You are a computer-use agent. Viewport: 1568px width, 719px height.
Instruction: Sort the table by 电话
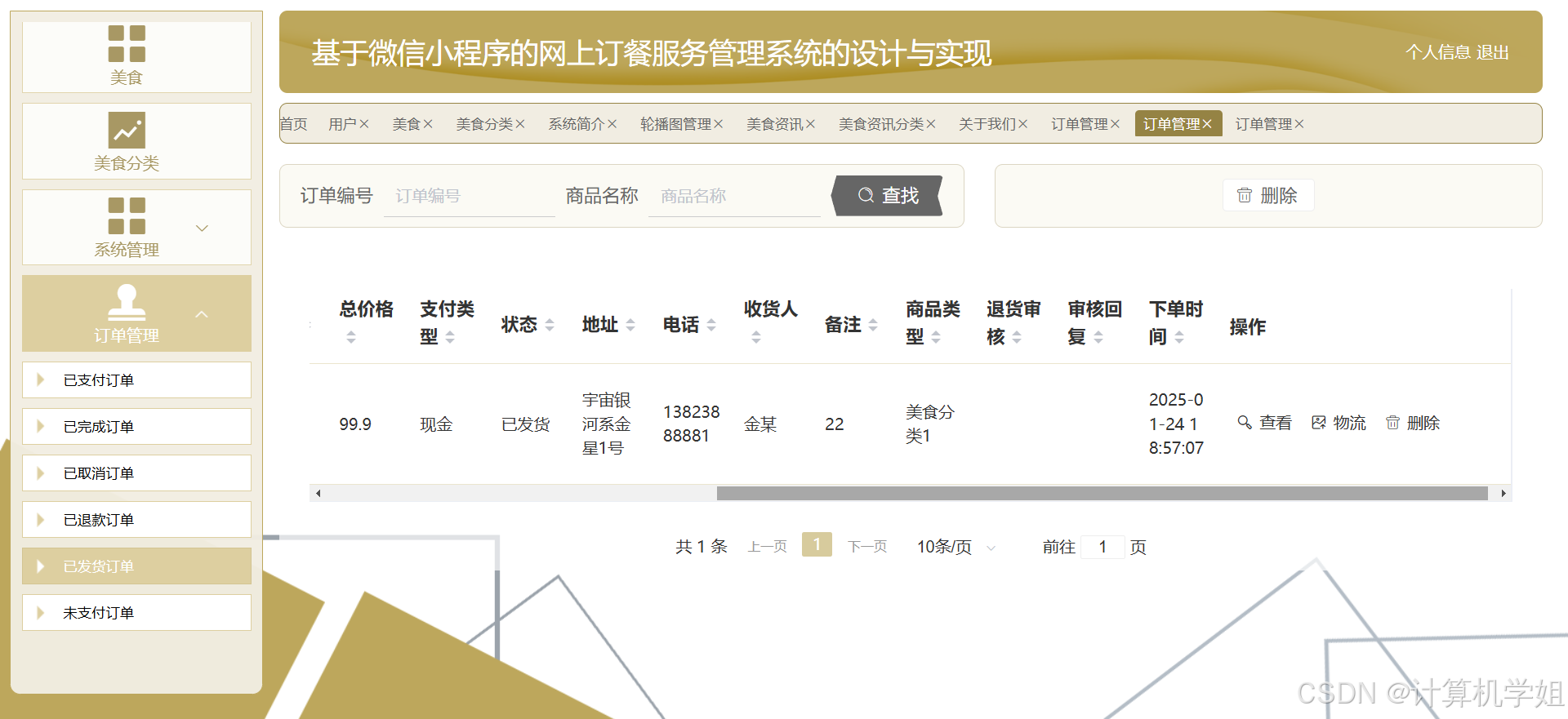point(711,325)
